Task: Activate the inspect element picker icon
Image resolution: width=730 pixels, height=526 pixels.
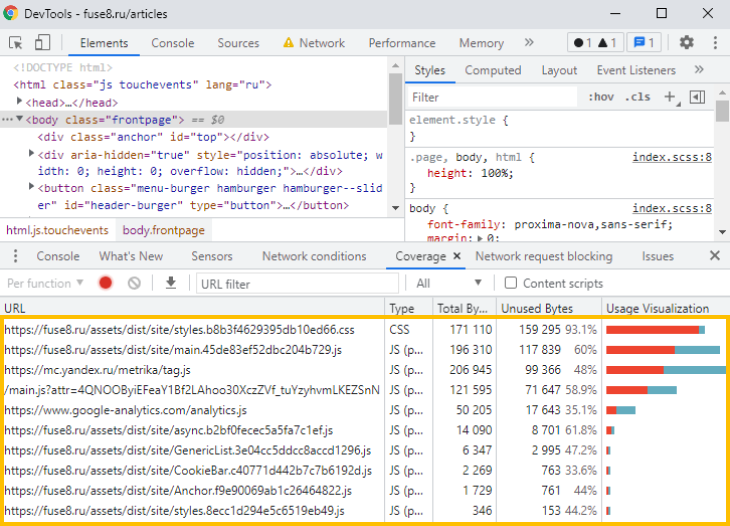Action: pyautogui.click(x=16, y=43)
